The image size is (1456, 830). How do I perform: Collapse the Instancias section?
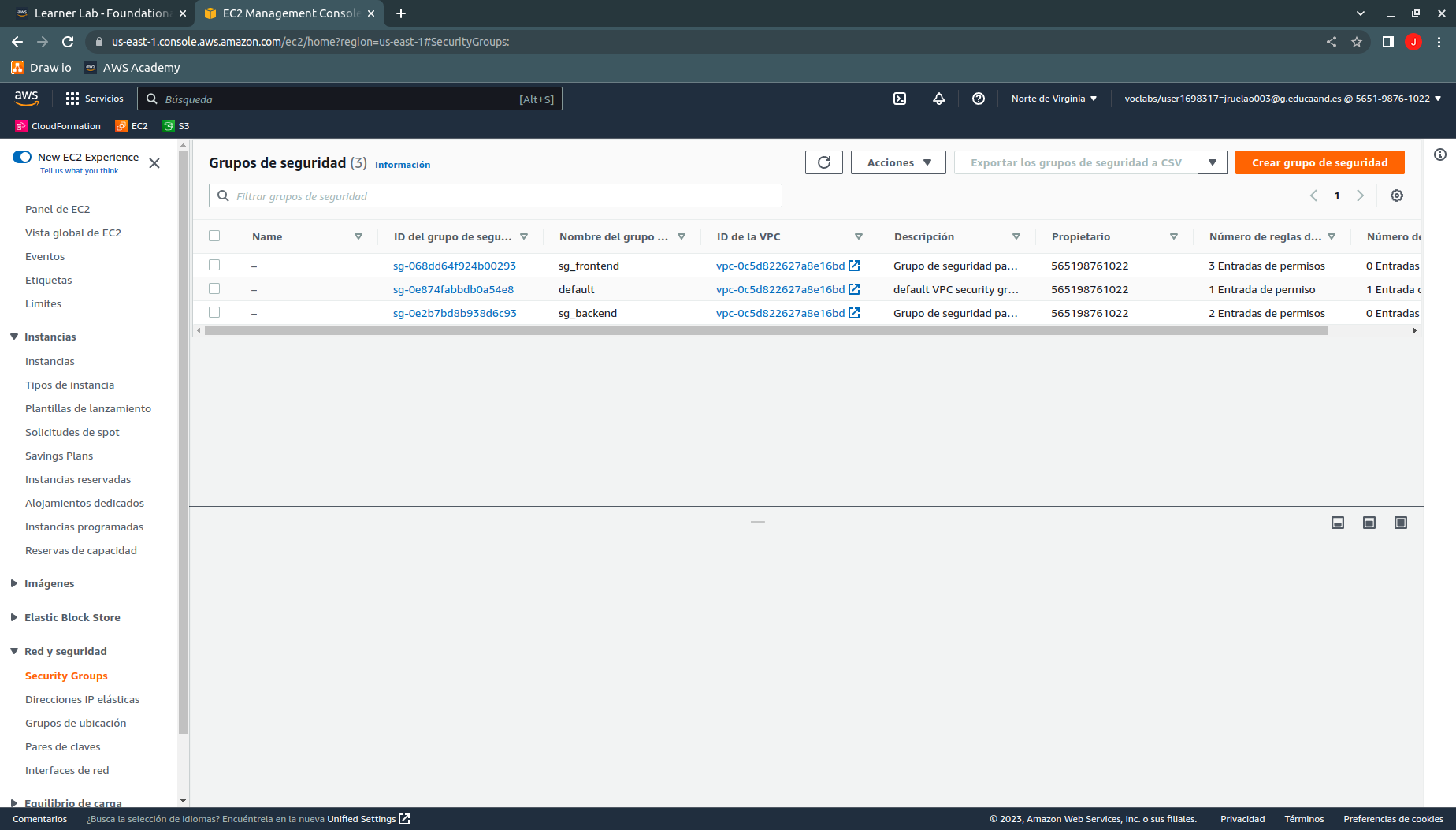(13, 337)
